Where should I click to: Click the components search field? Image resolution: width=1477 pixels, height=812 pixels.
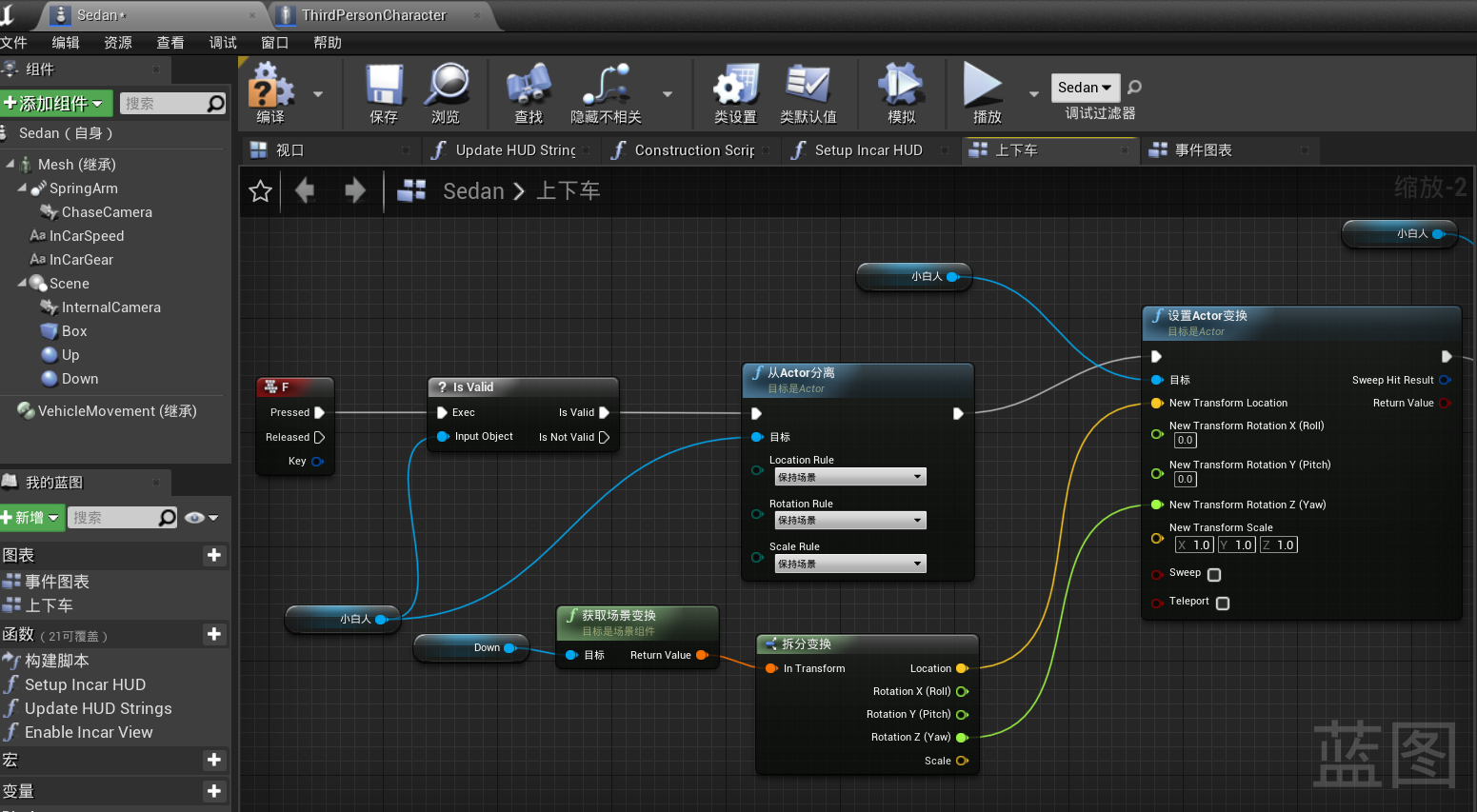[x=163, y=104]
